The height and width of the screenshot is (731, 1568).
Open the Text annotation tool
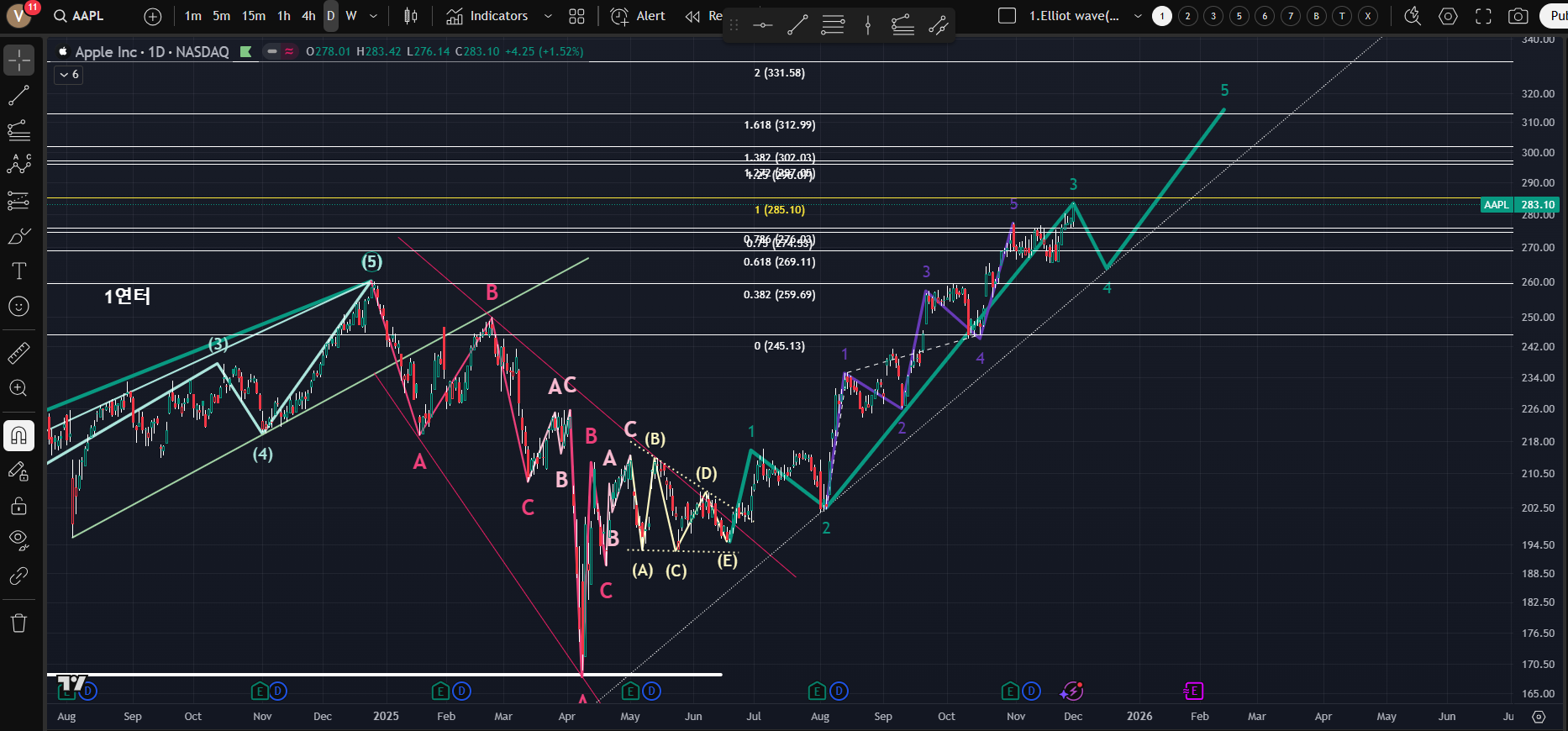tap(18, 271)
